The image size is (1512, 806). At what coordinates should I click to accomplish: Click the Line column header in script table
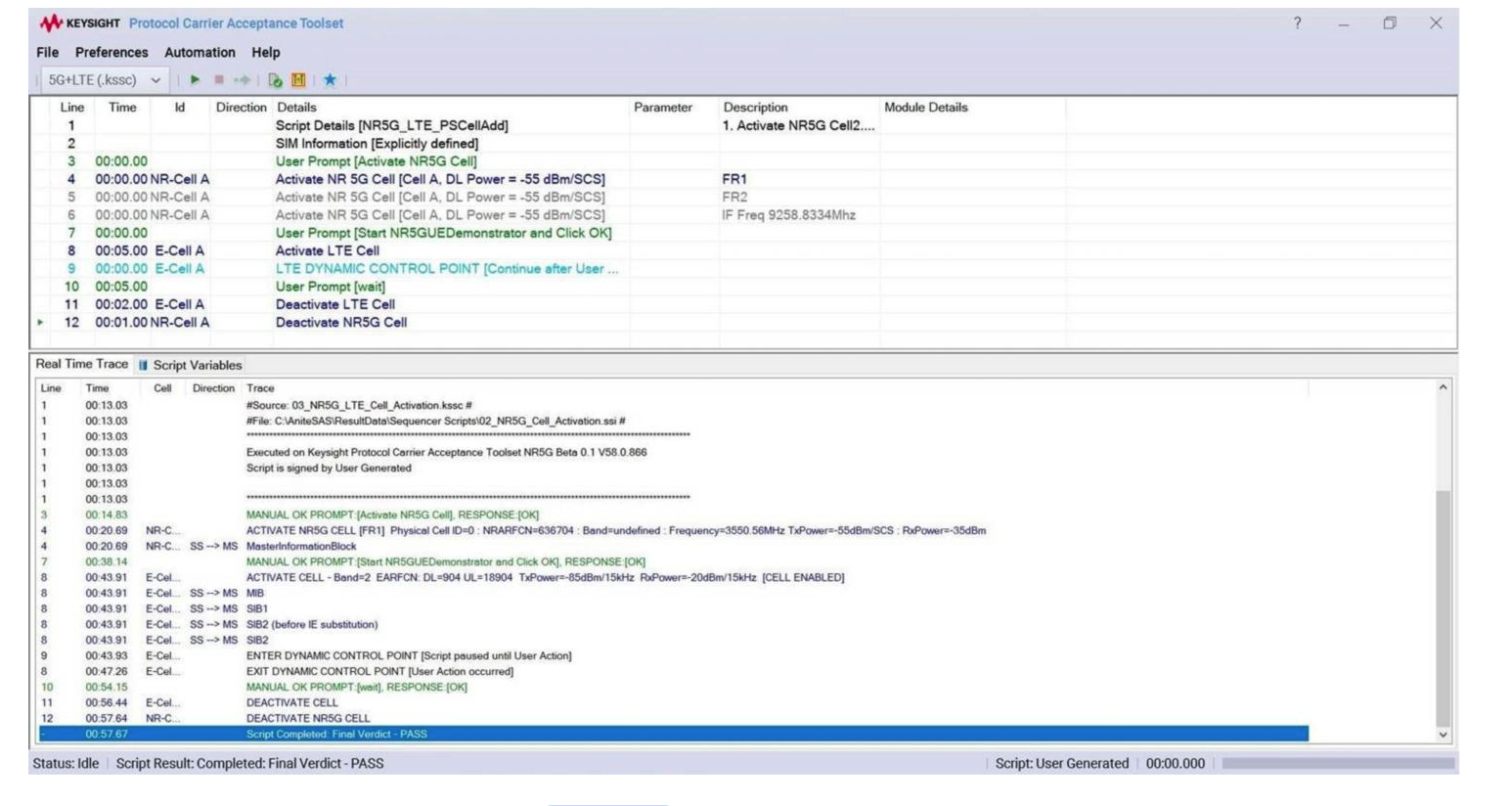[72, 108]
